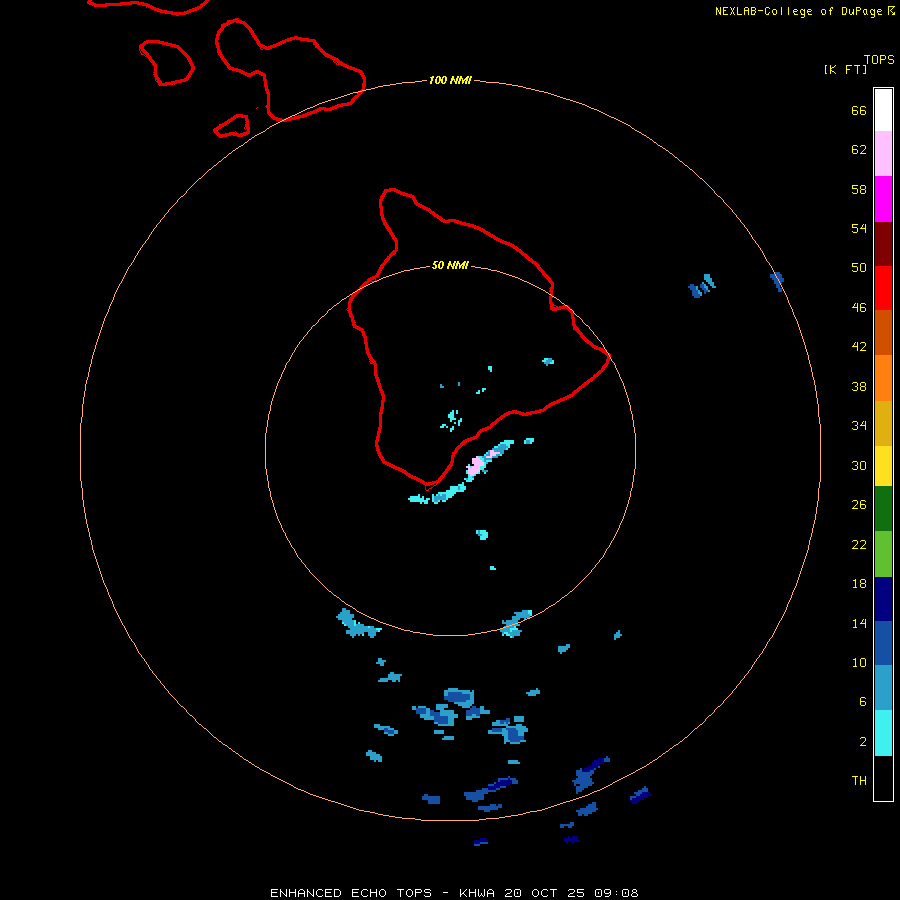The height and width of the screenshot is (900, 900).
Task: Click the legend value 66
Action: tap(859, 110)
